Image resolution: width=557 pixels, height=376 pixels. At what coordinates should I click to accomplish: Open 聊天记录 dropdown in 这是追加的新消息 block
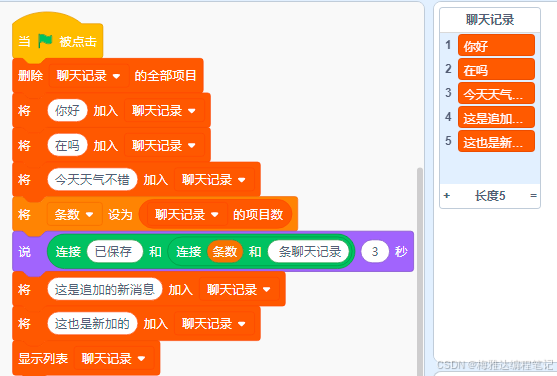click(x=239, y=290)
